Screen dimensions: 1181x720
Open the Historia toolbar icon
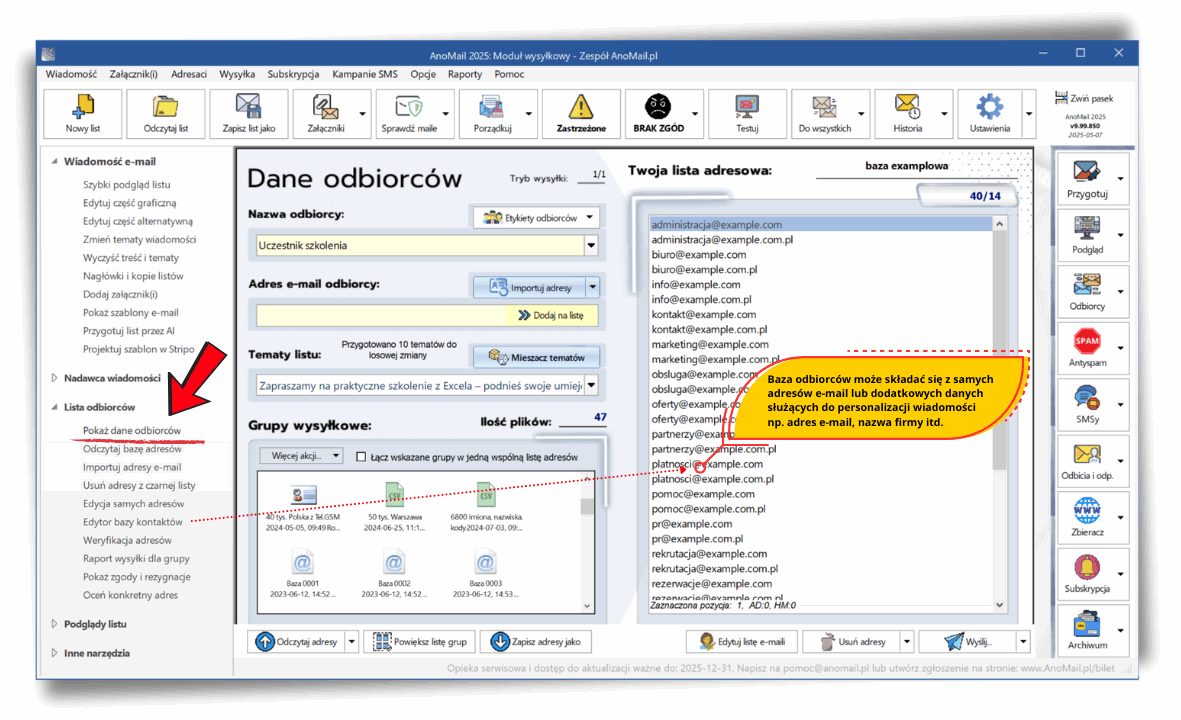907,114
